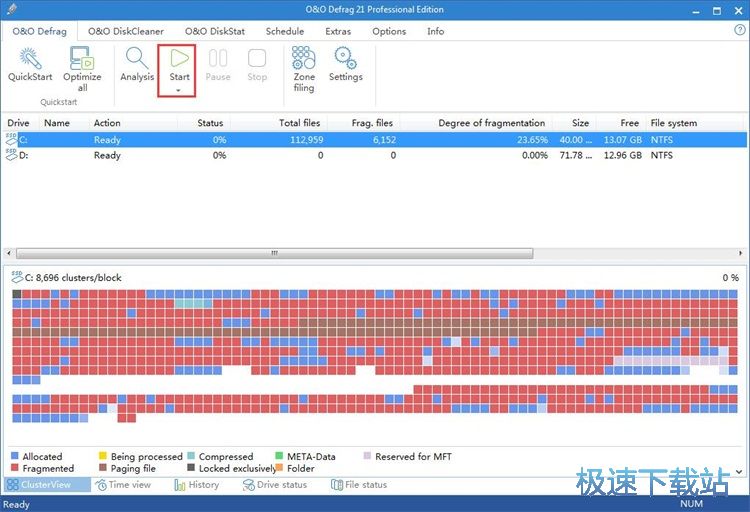Open the Schedule tab
750x512 pixels.
click(x=285, y=31)
